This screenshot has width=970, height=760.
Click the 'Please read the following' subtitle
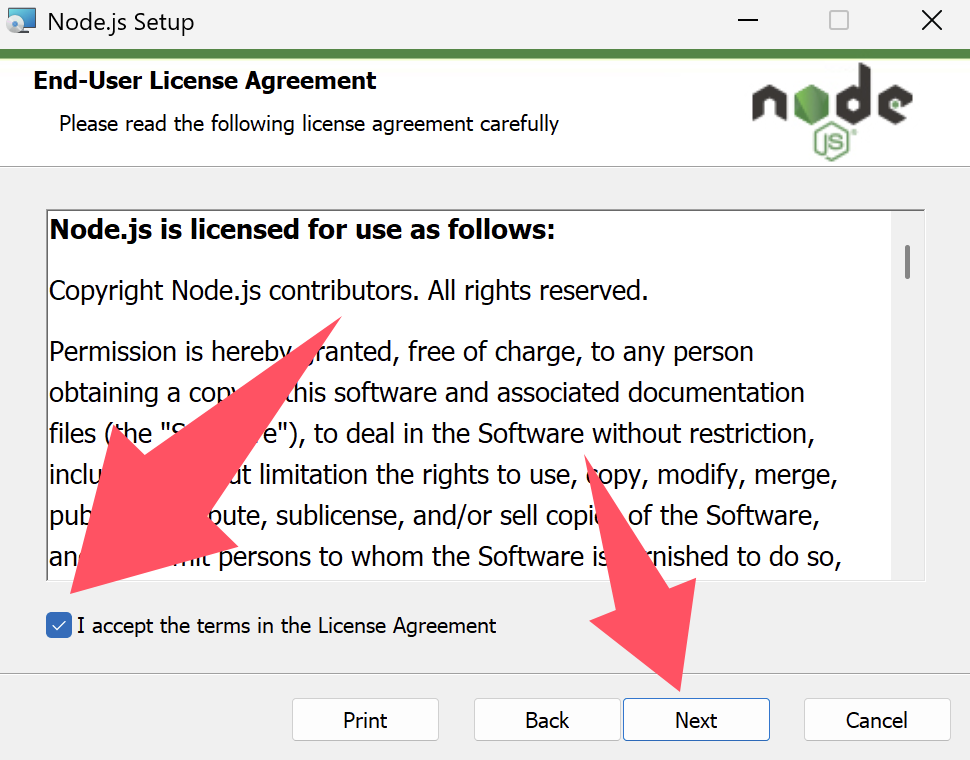pyautogui.click(x=308, y=124)
